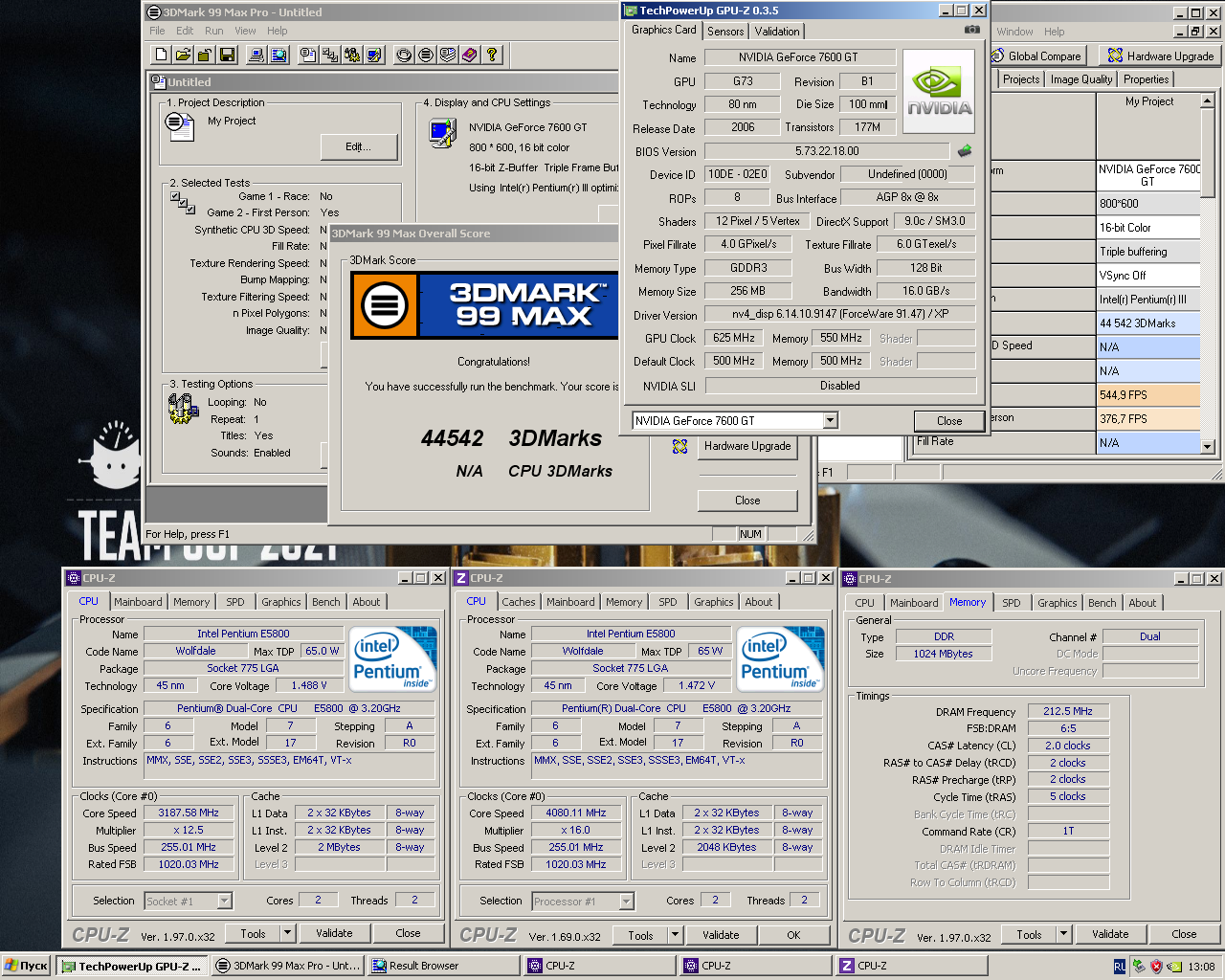Click the purple help book toolbar icon

click(x=470, y=56)
